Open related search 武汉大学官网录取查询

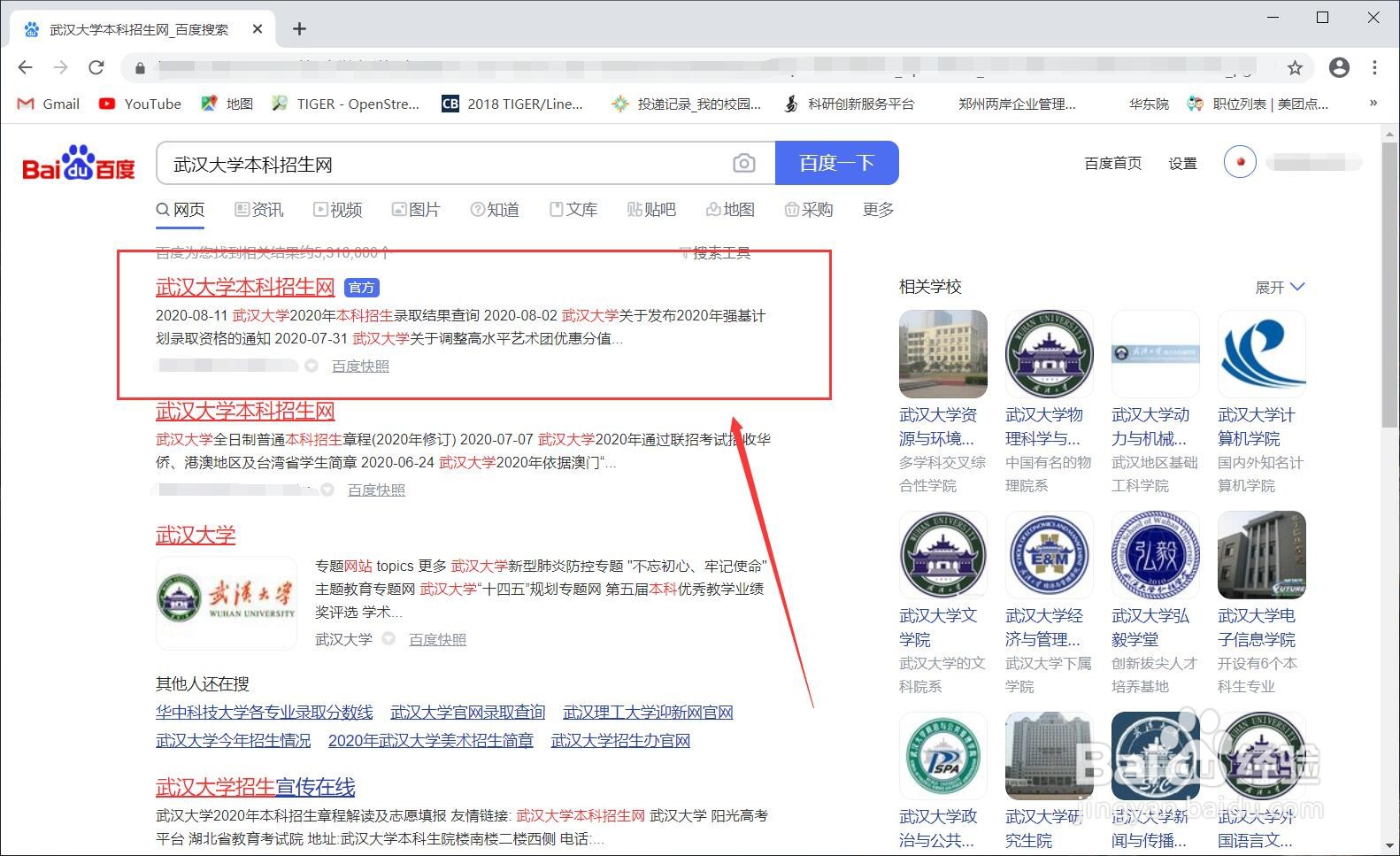(468, 712)
